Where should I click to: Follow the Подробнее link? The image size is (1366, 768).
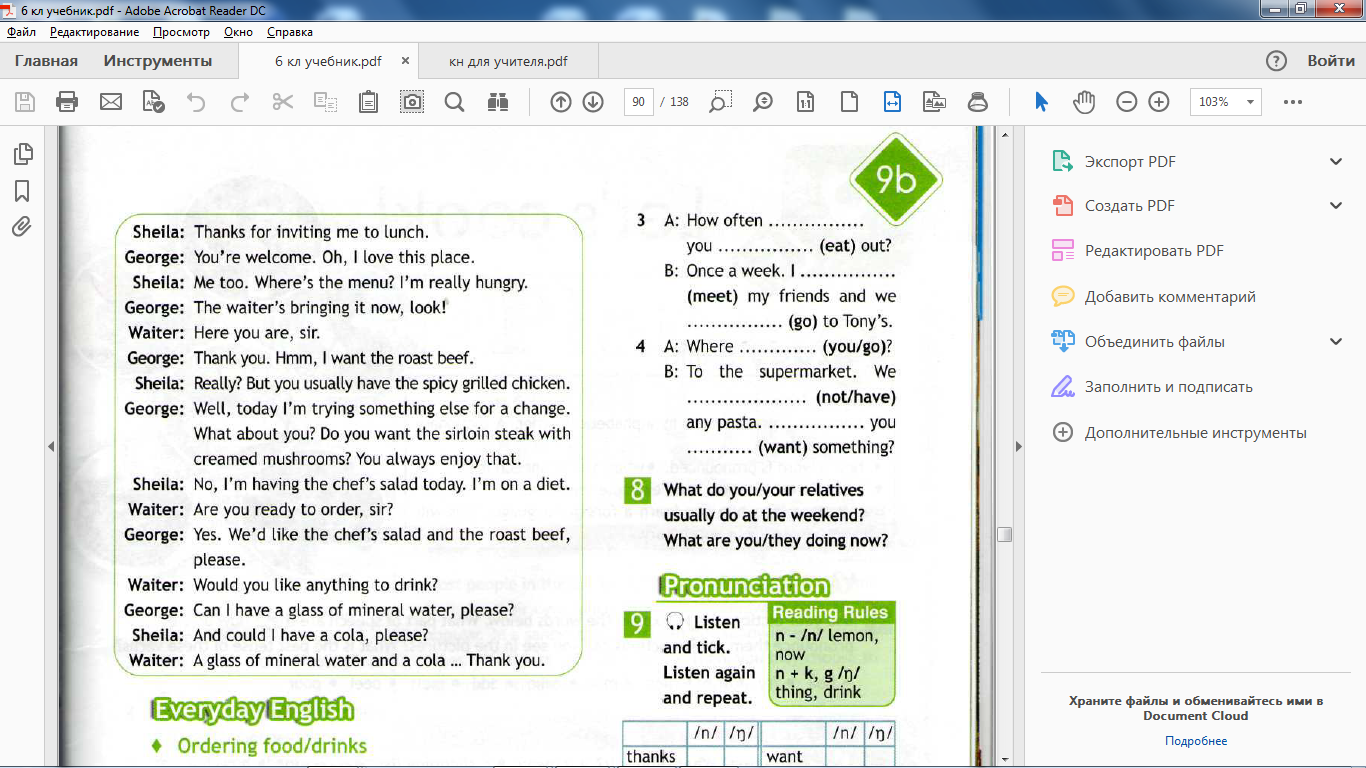coord(1195,741)
